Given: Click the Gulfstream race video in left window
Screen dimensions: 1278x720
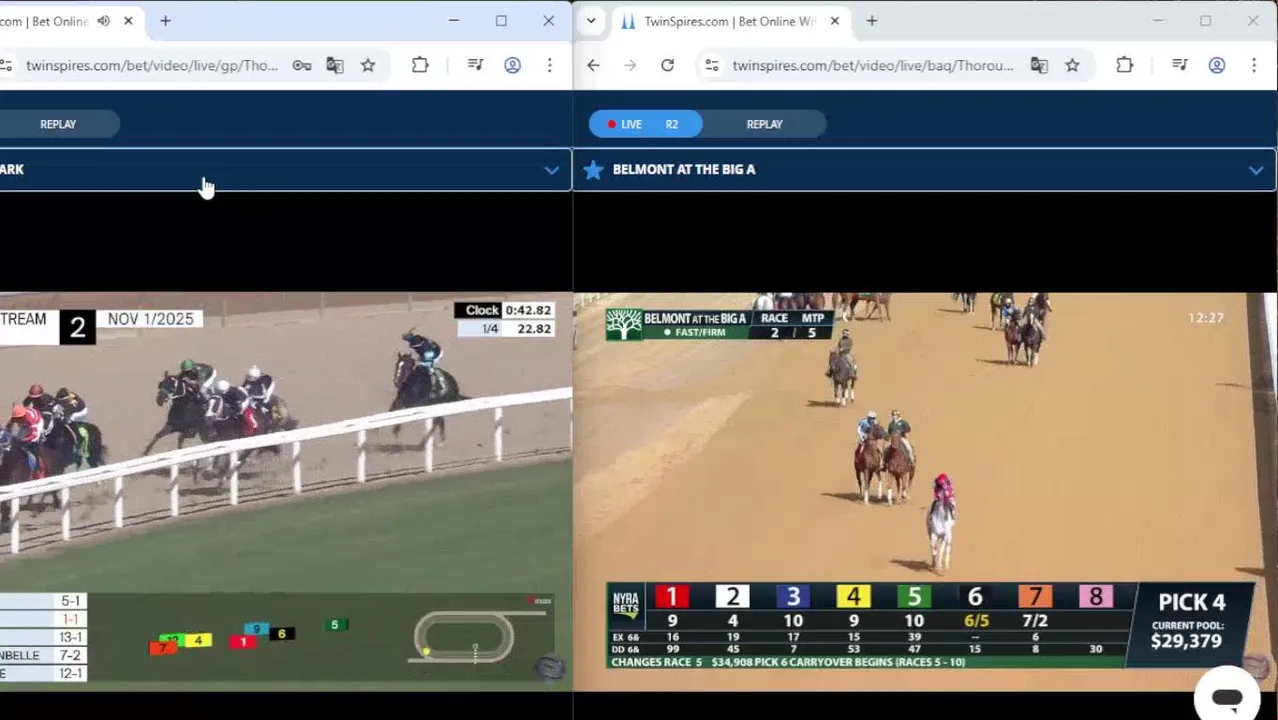Looking at the screenshot, I should [x=286, y=491].
